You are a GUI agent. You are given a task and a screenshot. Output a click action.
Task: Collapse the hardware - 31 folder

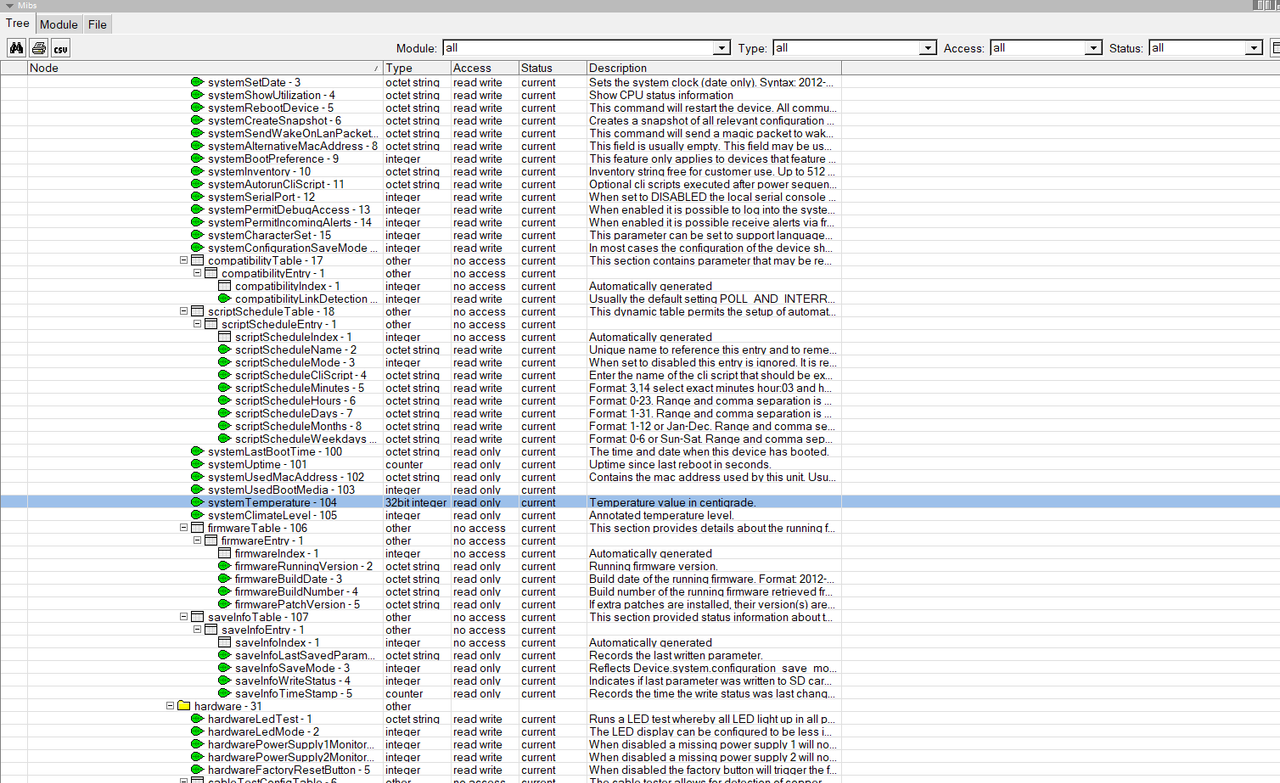(170, 706)
